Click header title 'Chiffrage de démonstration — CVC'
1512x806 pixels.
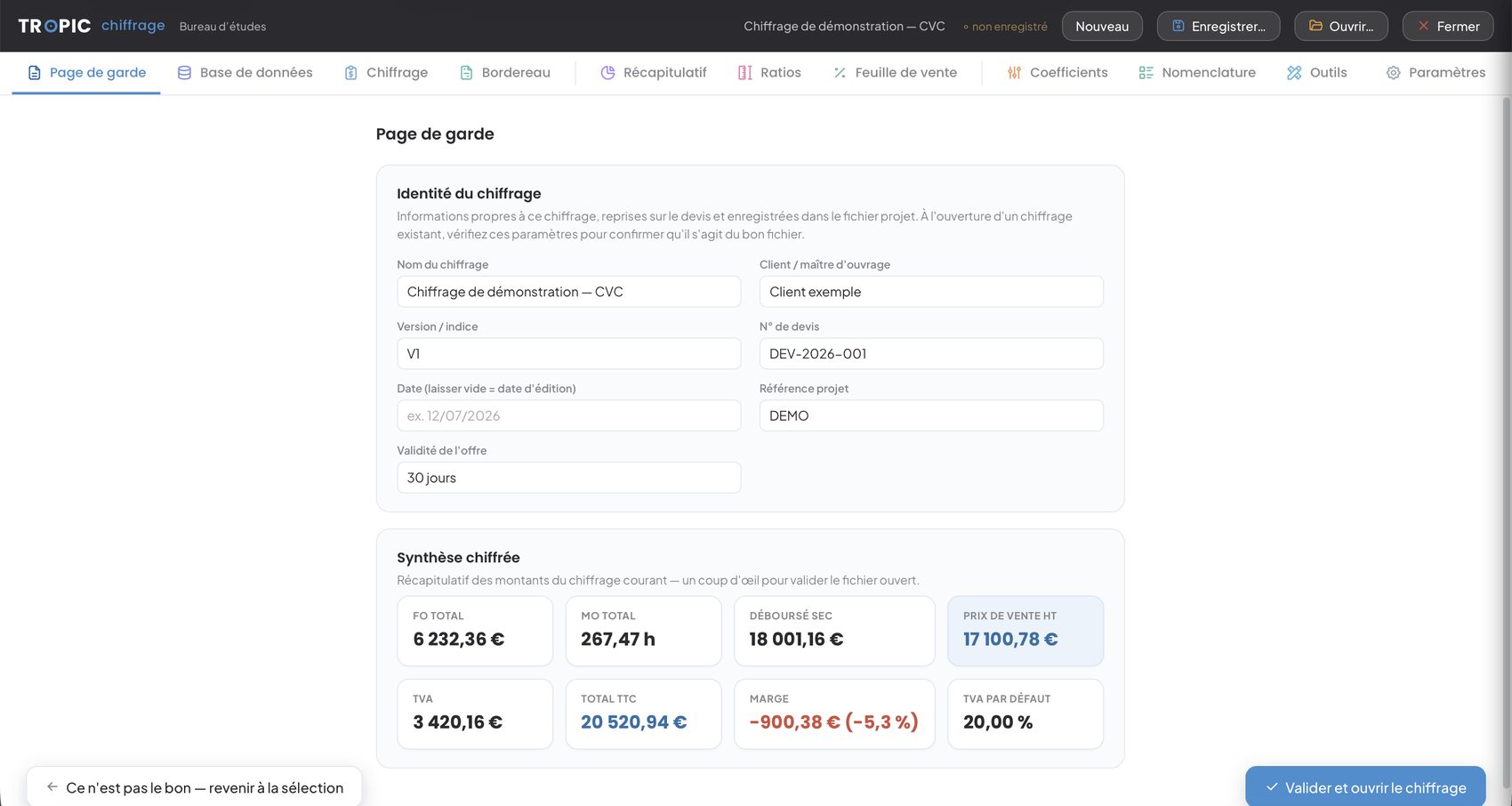click(844, 26)
